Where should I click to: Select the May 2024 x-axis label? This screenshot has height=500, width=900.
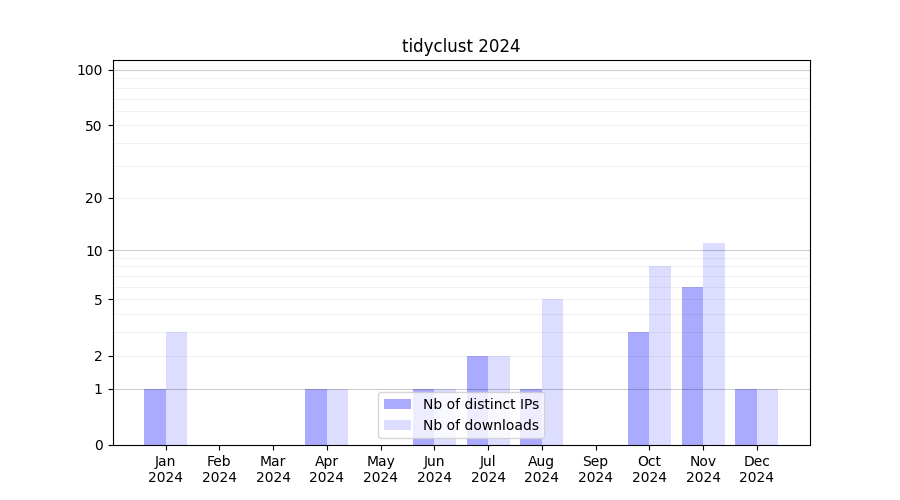380,469
